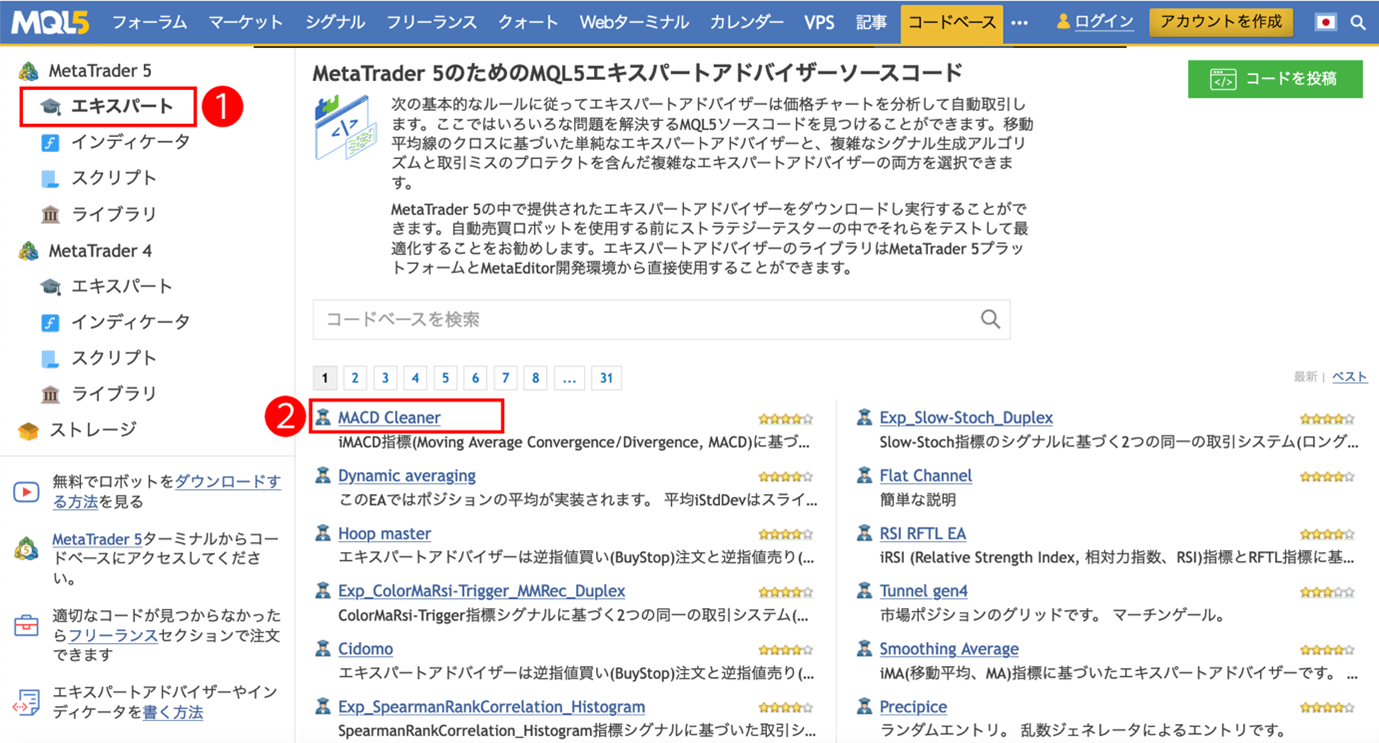Click the video play icon for robot download
The height and width of the screenshot is (743, 1379).
[26, 492]
